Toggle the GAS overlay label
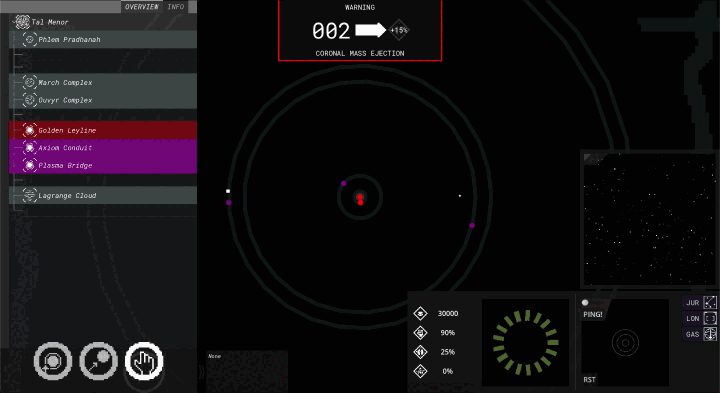This screenshot has height=393, width=720. pyautogui.click(x=692, y=334)
